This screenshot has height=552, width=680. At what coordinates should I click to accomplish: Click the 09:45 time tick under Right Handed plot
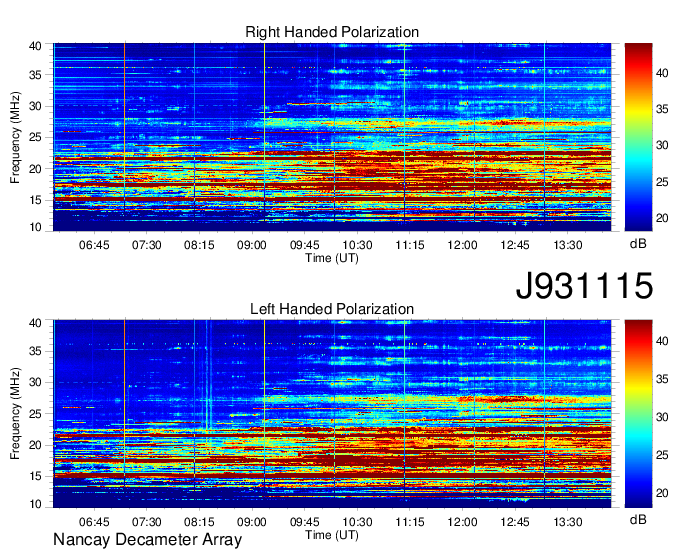point(304,245)
